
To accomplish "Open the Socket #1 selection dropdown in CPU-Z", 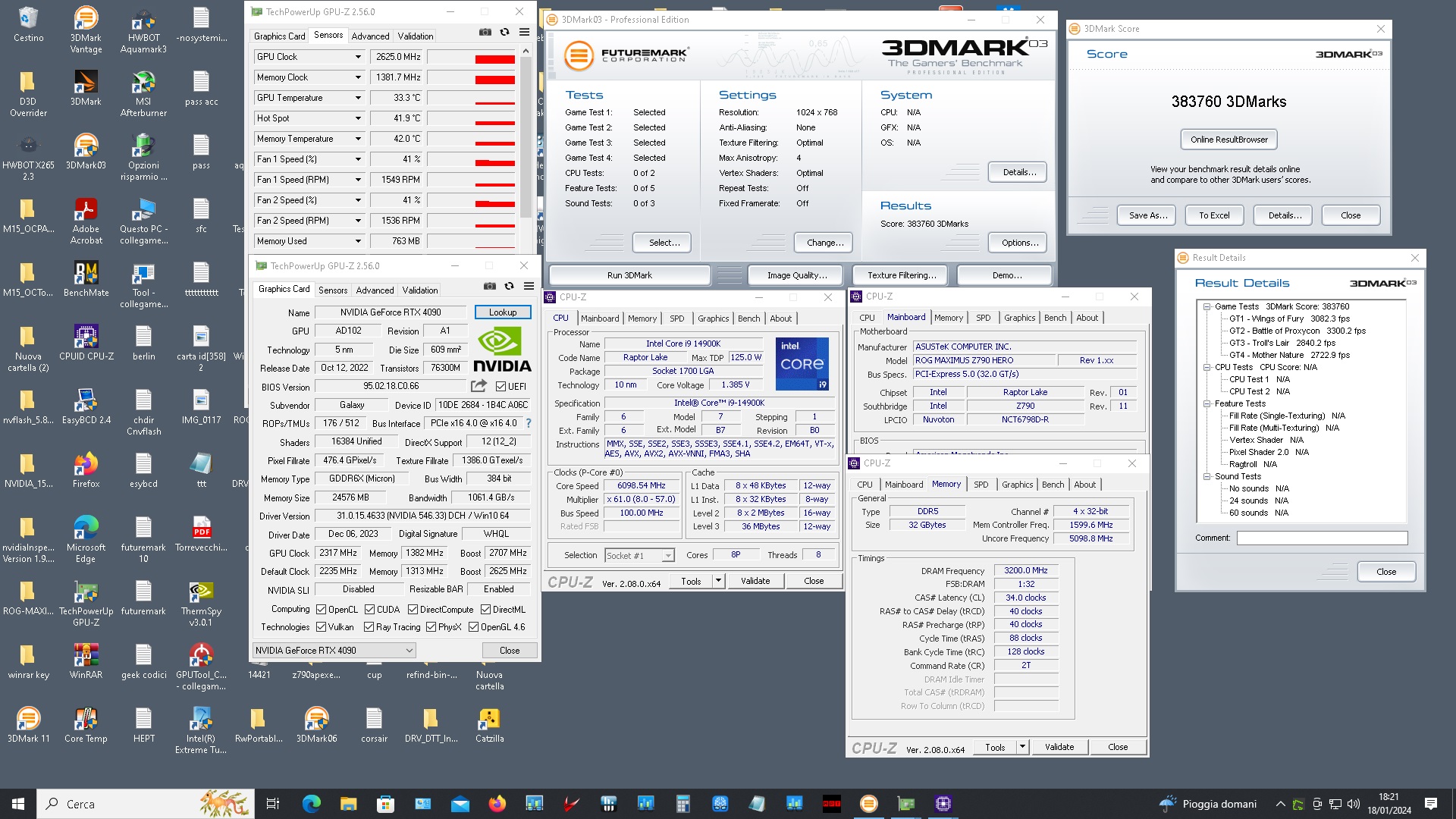I will (x=639, y=556).
